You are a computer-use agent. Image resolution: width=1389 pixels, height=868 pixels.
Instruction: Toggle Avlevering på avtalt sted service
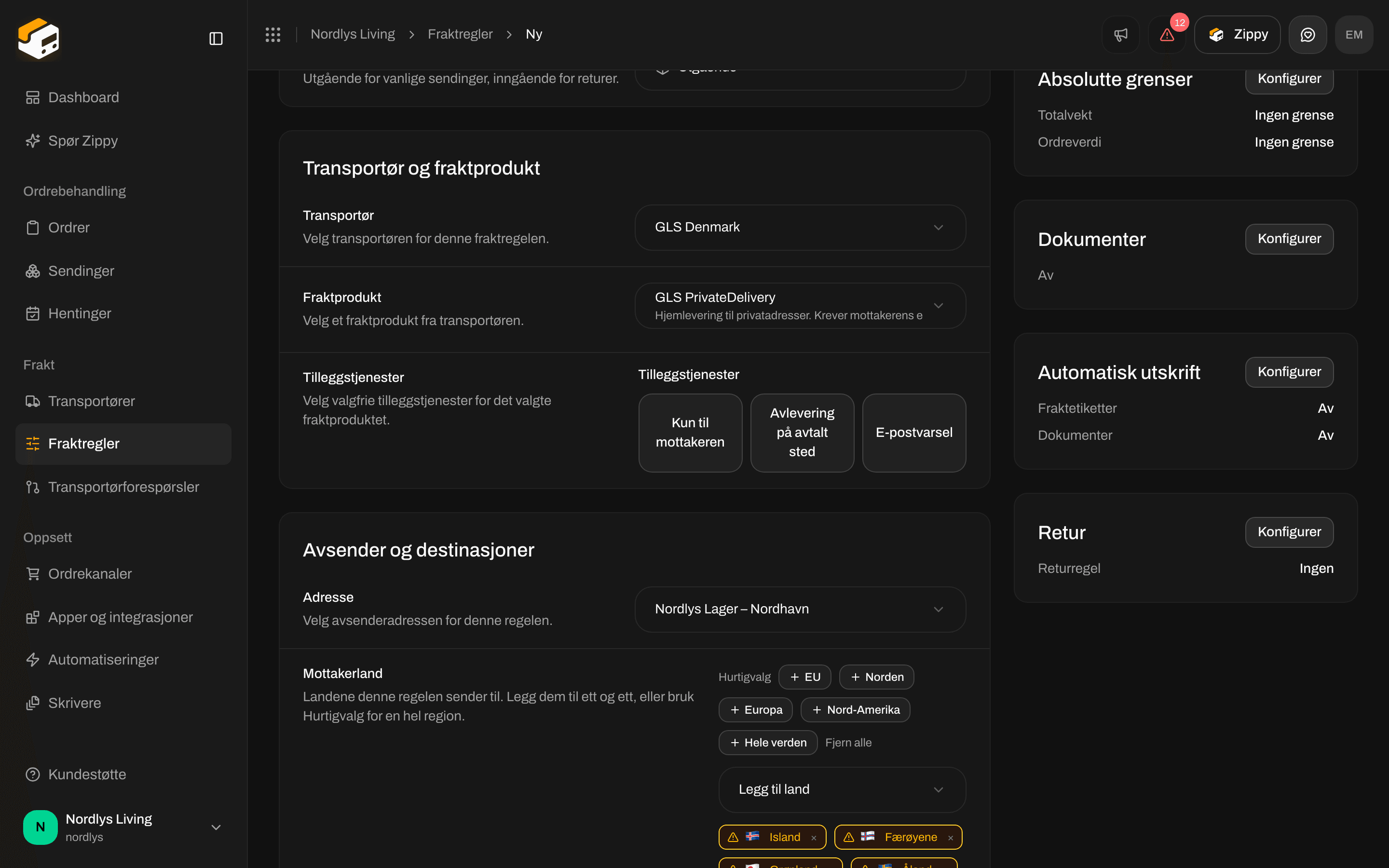802,432
